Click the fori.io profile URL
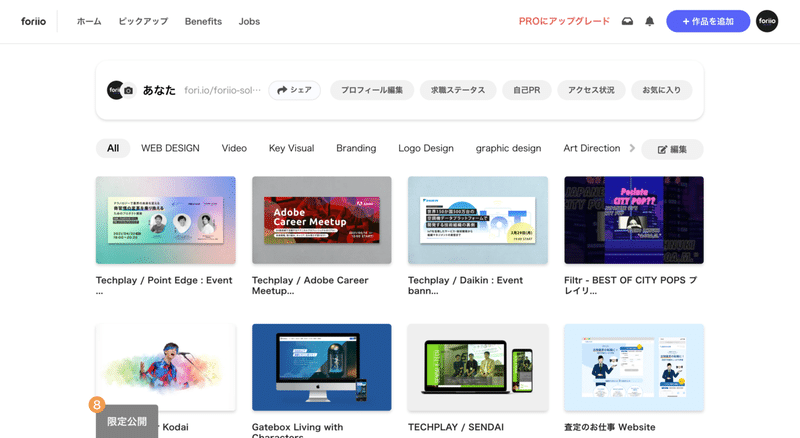This screenshot has width=800, height=438. [x=222, y=90]
